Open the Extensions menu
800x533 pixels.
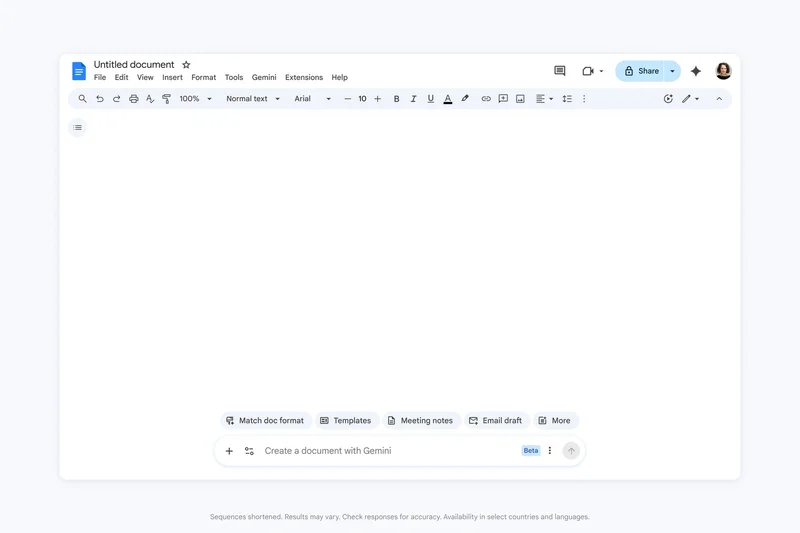(x=304, y=78)
